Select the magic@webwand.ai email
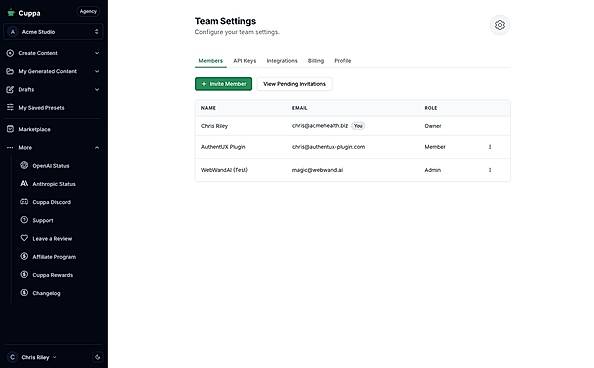This screenshot has width=594, height=368. click(x=317, y=170)
